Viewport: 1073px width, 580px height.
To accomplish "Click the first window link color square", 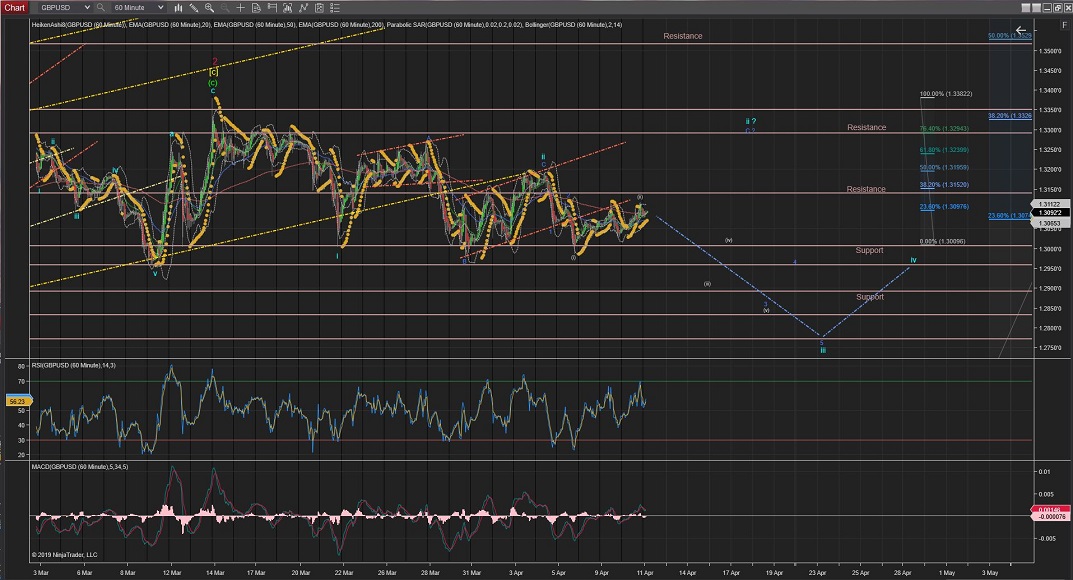I will pyautogui.click(x=1025, y=8).
